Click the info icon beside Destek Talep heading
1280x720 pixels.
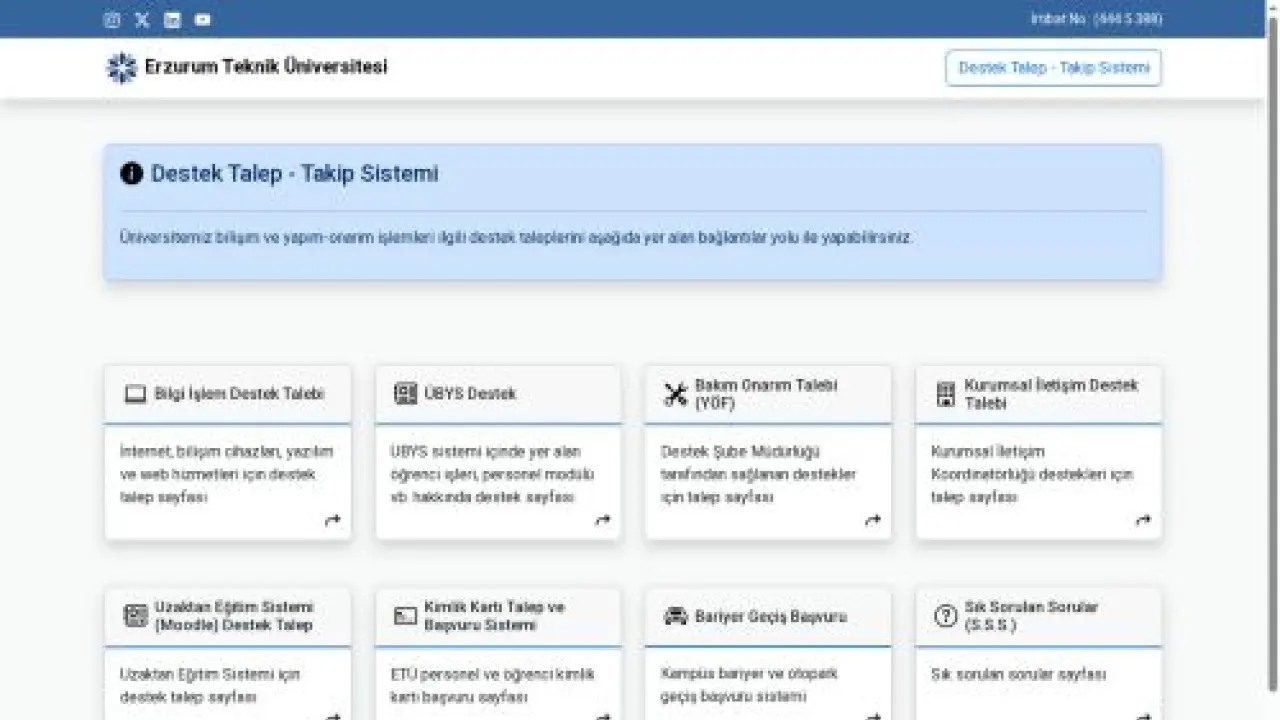(x=131, y=174)
